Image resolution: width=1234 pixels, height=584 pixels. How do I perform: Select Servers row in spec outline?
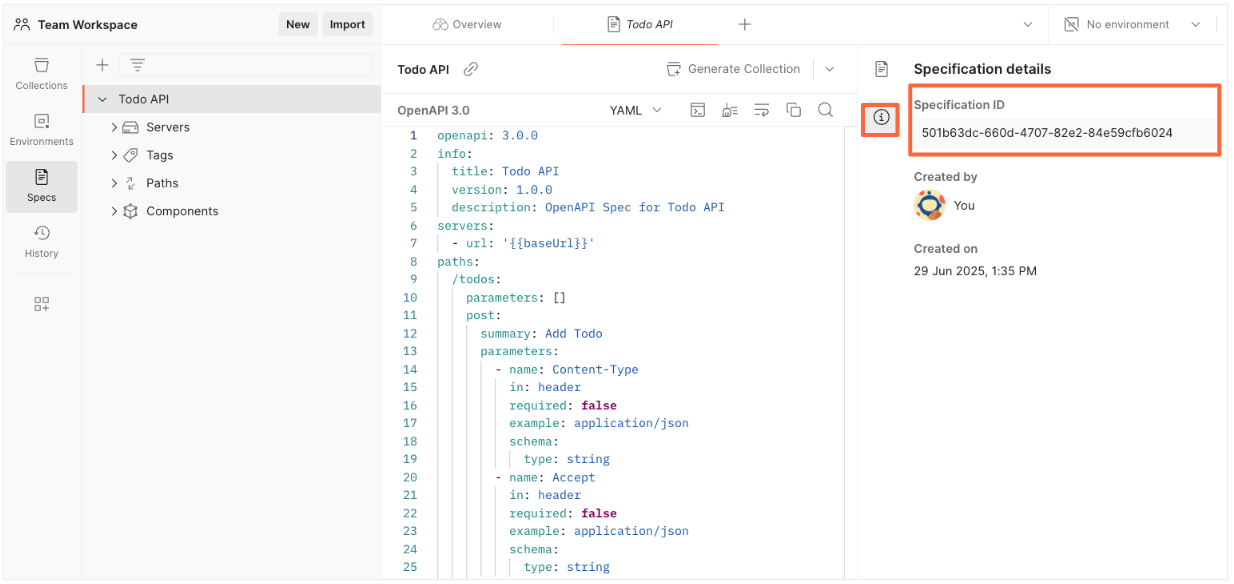[x=232, y=127]
